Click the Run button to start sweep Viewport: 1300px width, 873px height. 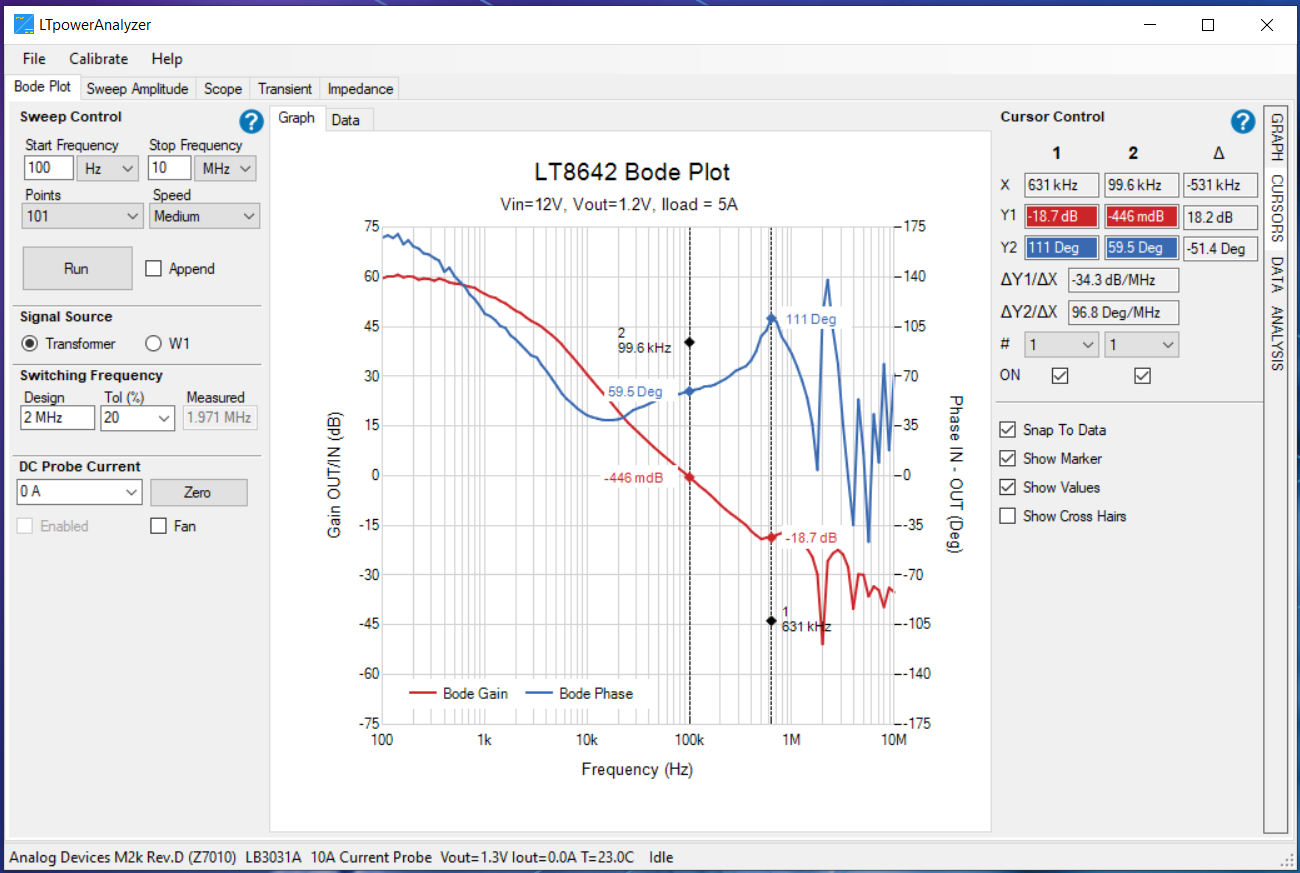pyautogui.click(x=77, y=268)
